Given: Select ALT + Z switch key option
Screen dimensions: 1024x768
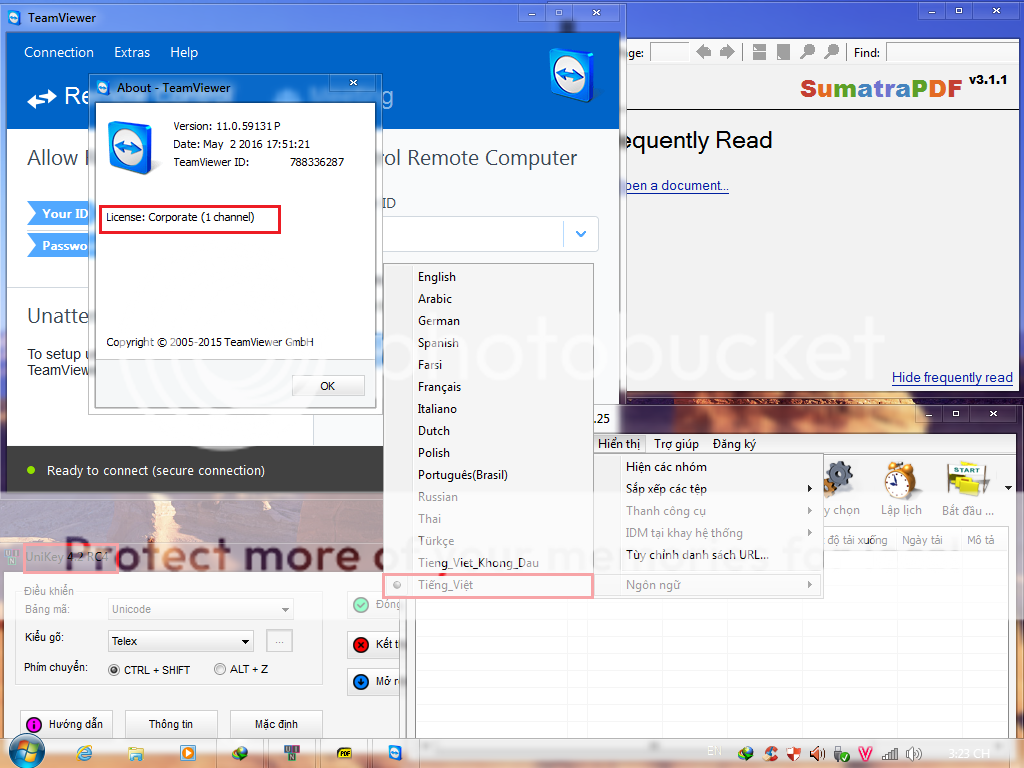Looking at the screenshot, I should click(220, 669).
